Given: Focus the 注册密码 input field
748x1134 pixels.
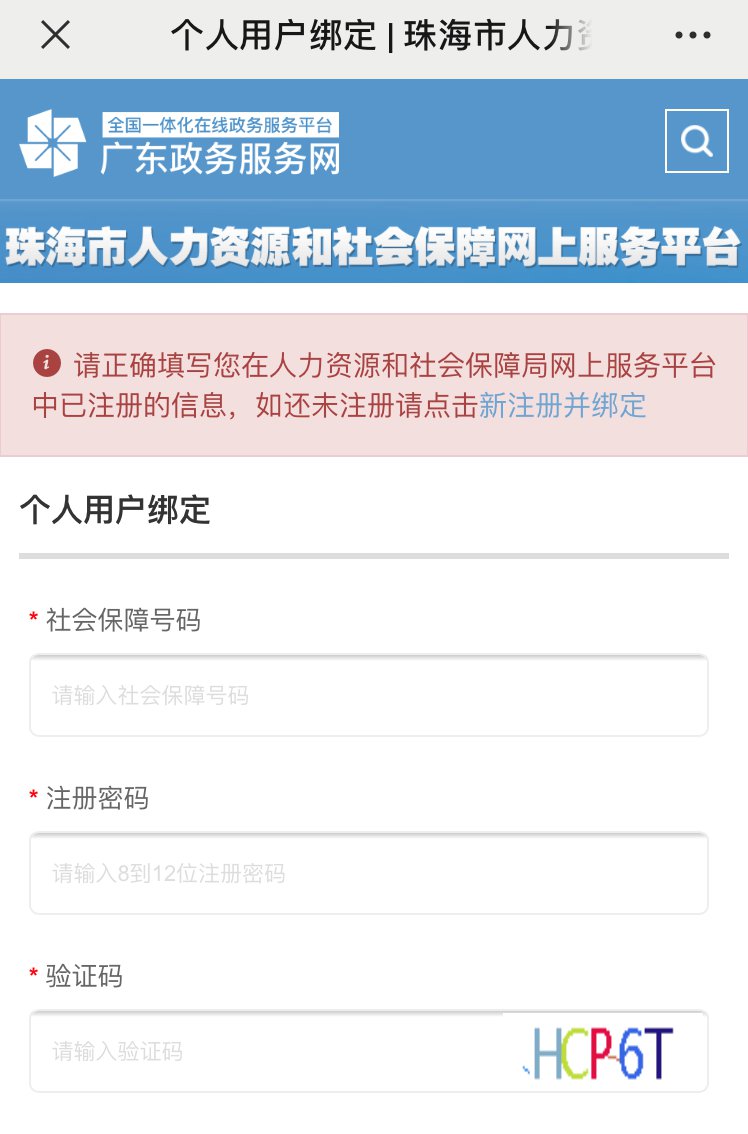Looking at the screenshot, I should pyautogui.click(x=368, y=873).
